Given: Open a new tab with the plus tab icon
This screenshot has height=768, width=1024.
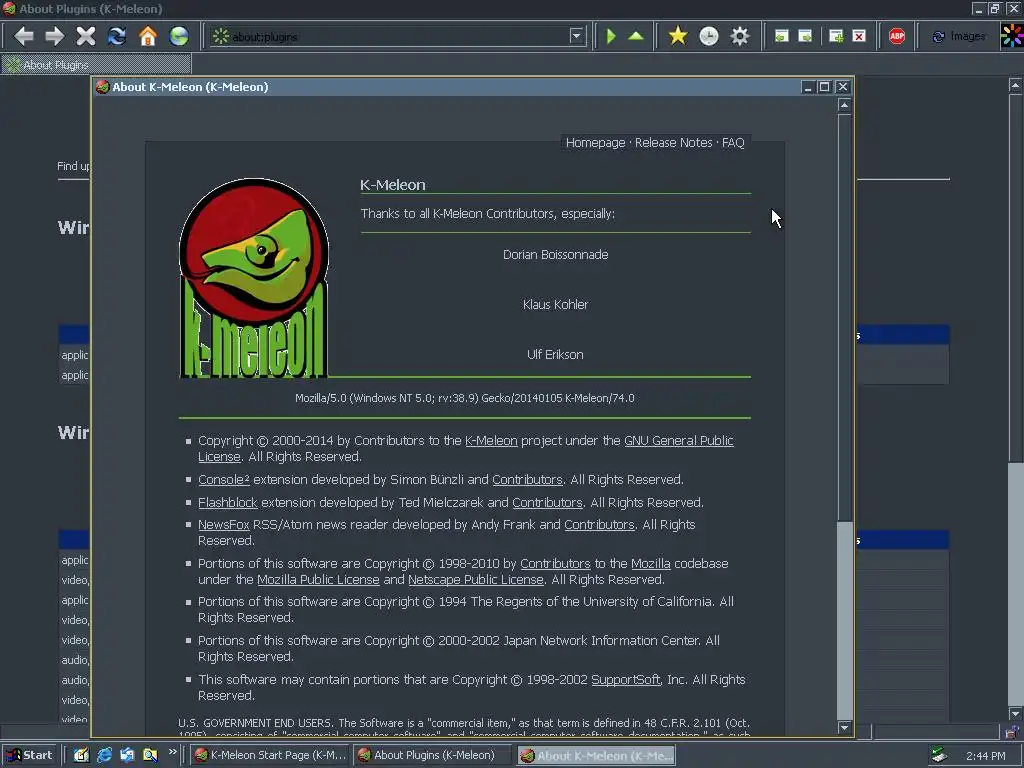Looking at the screenshot, I should click(836, 36).
